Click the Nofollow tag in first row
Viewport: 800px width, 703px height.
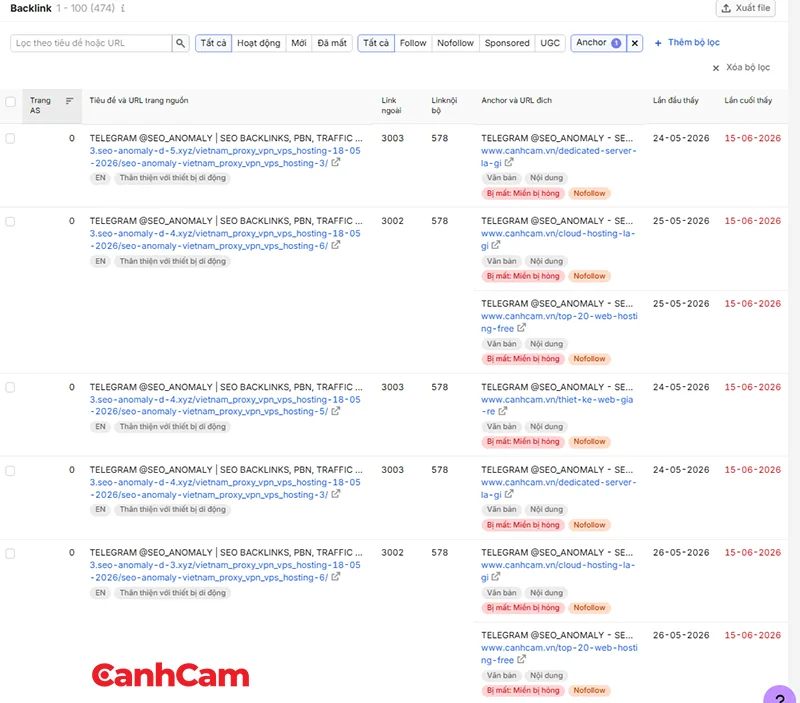coord(589,193)
